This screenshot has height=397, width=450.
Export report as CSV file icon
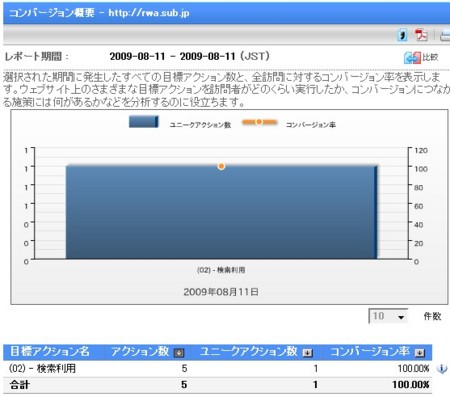[403, 35]
